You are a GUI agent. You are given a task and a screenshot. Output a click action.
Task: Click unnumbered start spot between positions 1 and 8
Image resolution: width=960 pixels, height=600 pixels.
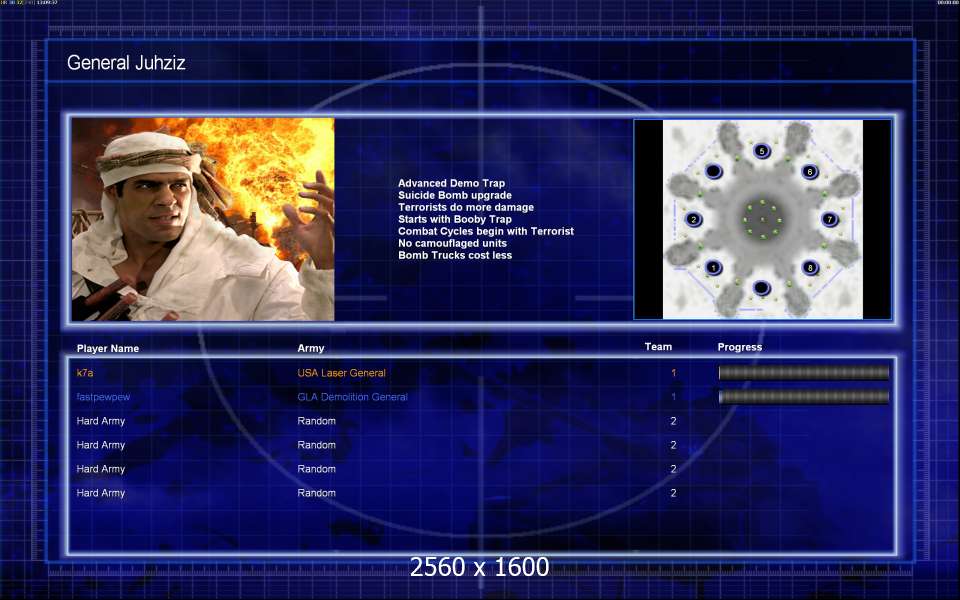(x=761, y=287)
